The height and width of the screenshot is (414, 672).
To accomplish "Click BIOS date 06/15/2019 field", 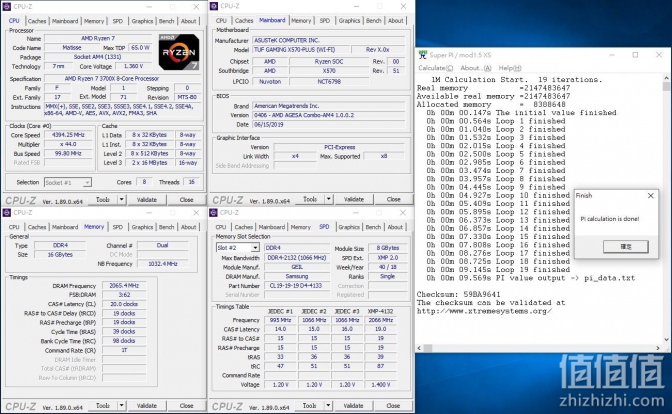I will tap(328, 125).
